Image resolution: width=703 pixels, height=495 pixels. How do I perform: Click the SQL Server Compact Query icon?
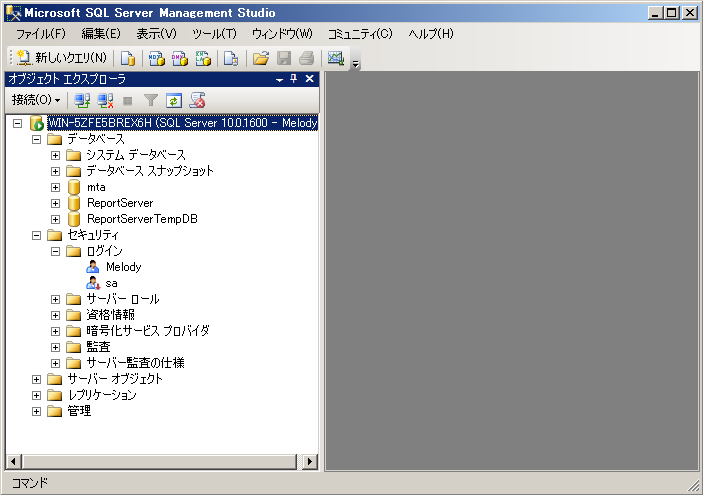[231, 58]
